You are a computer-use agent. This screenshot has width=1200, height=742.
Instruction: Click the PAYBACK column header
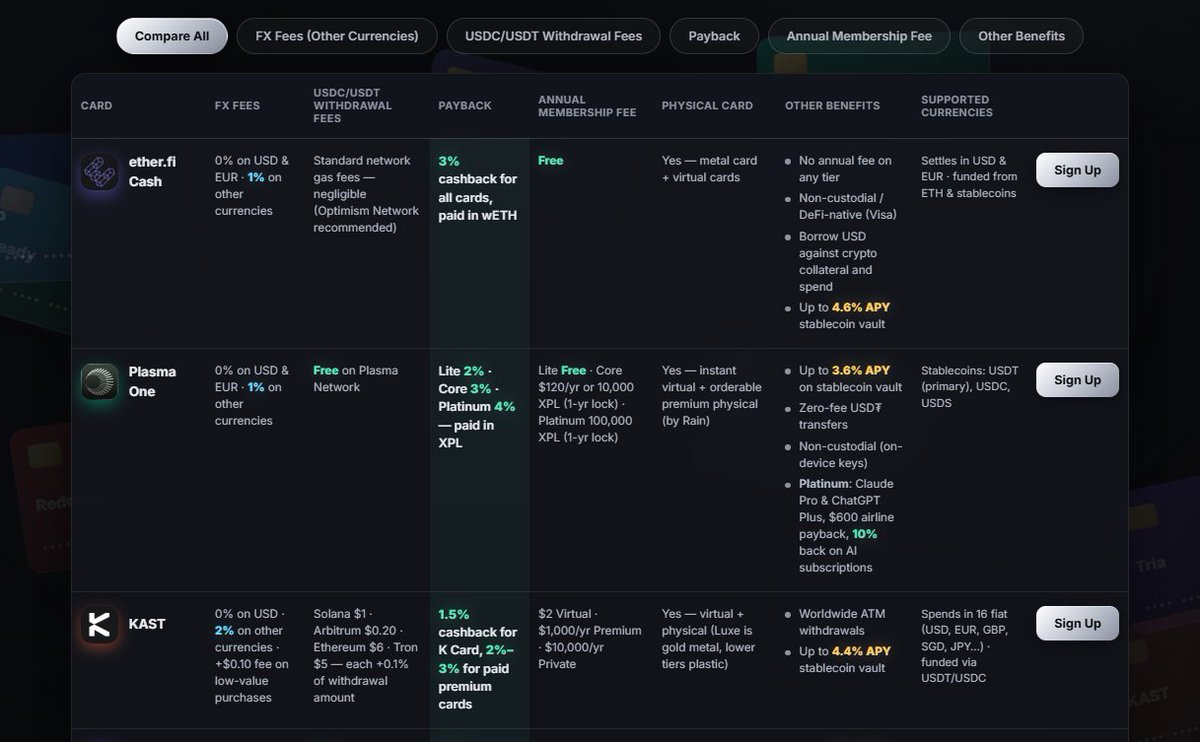[x=465, y=106]
